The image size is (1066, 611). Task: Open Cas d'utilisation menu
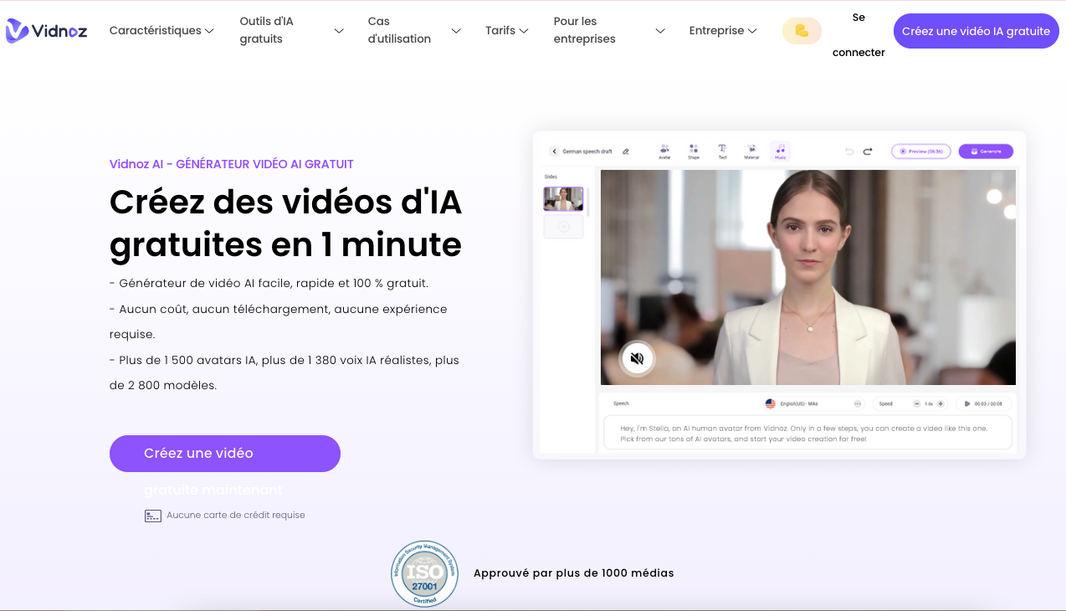(x=399, y=31)
